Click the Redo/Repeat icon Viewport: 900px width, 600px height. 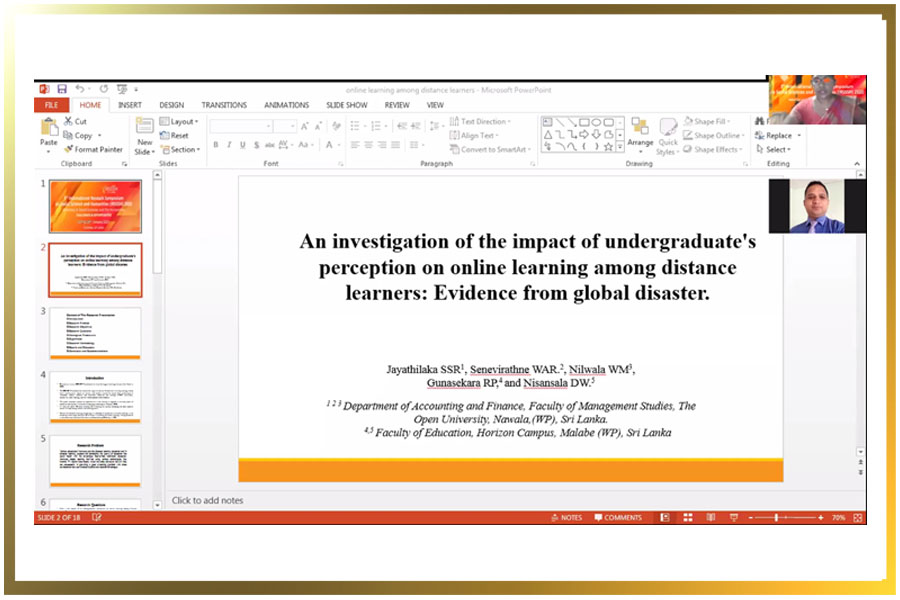click(x=103, y=89)
